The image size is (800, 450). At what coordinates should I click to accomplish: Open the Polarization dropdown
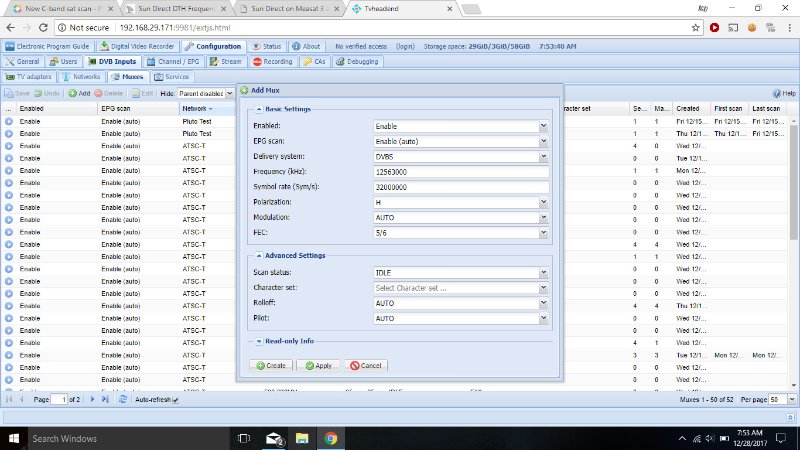point(543,203)
